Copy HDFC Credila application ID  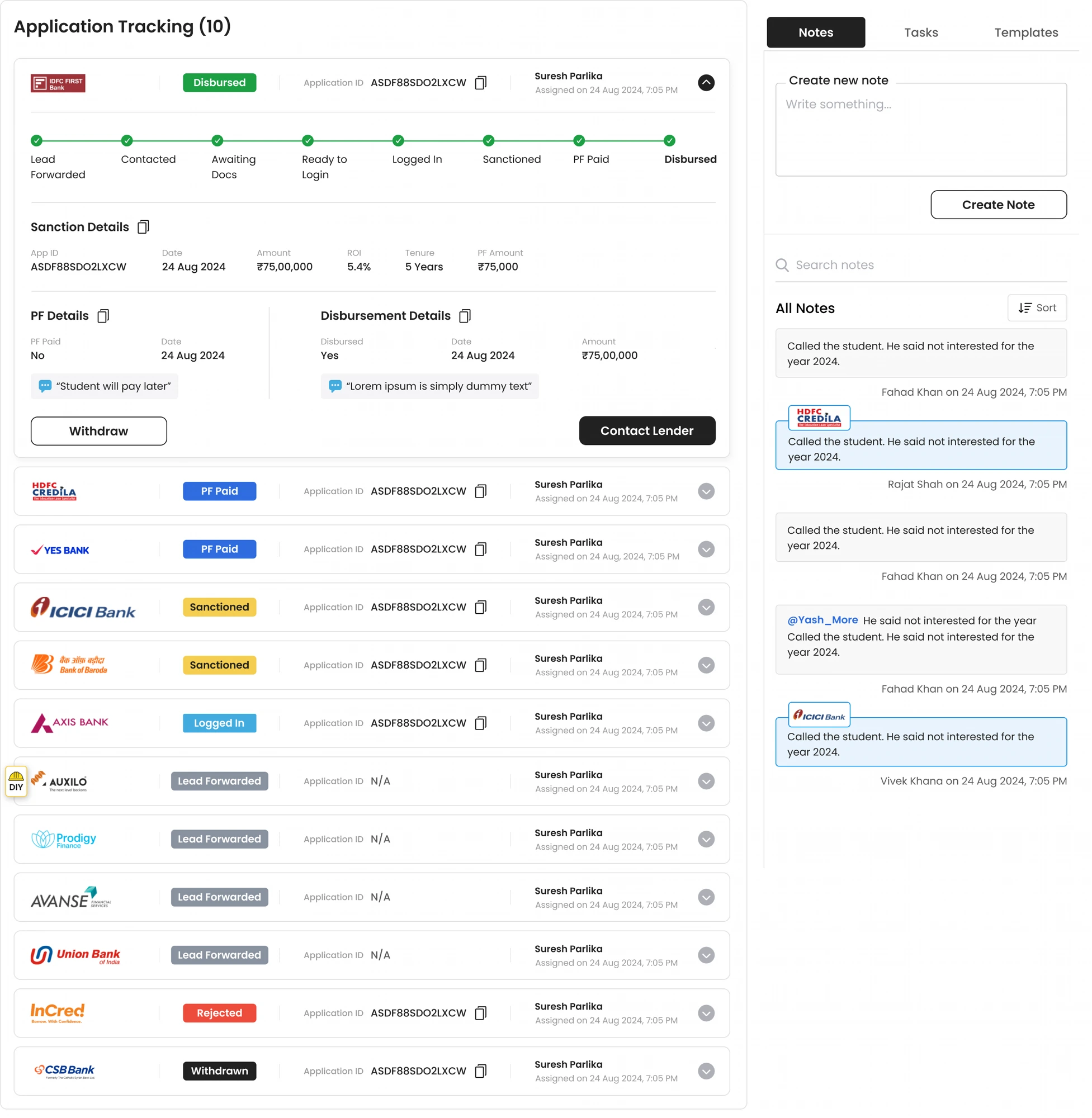coord(481,491)
